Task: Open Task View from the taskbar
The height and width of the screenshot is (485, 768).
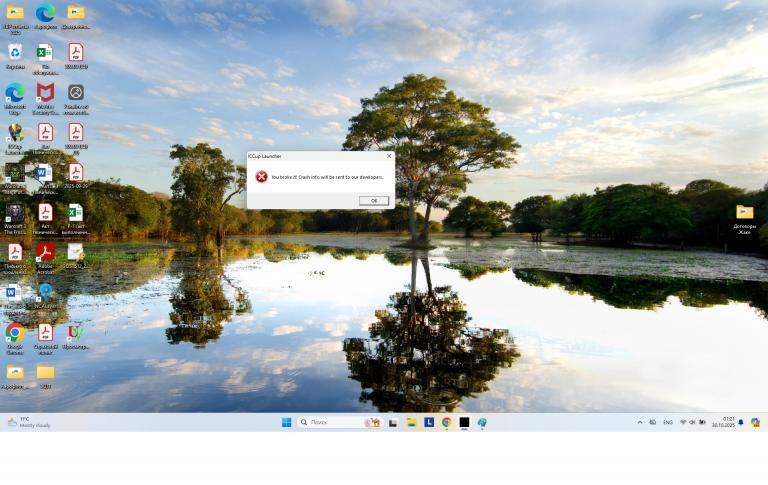Action: coord(393,422)
